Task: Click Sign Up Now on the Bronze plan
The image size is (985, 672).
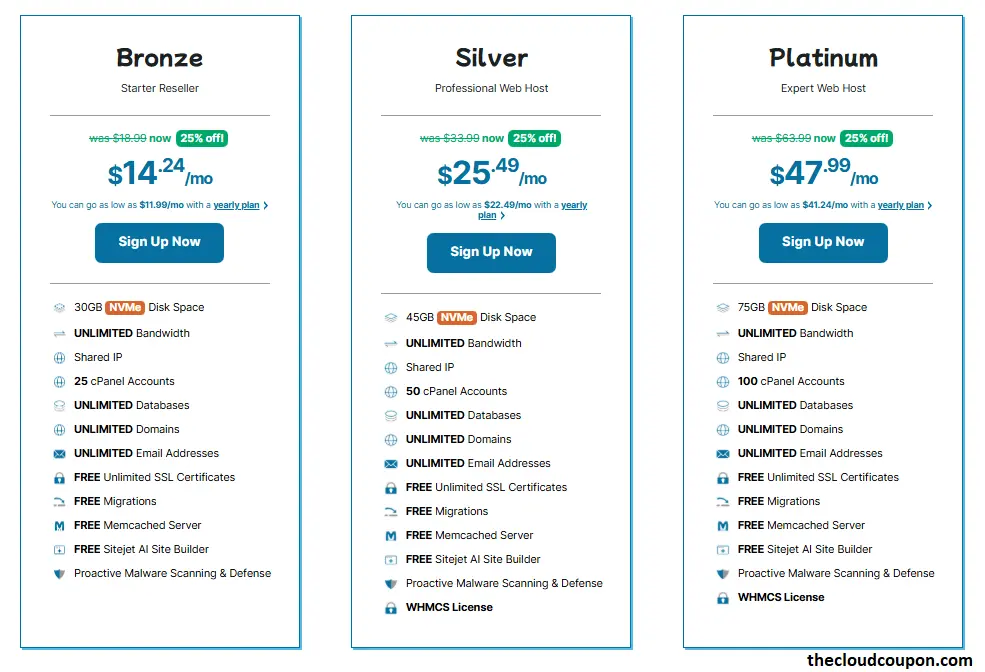Action: tap(159, 243)
